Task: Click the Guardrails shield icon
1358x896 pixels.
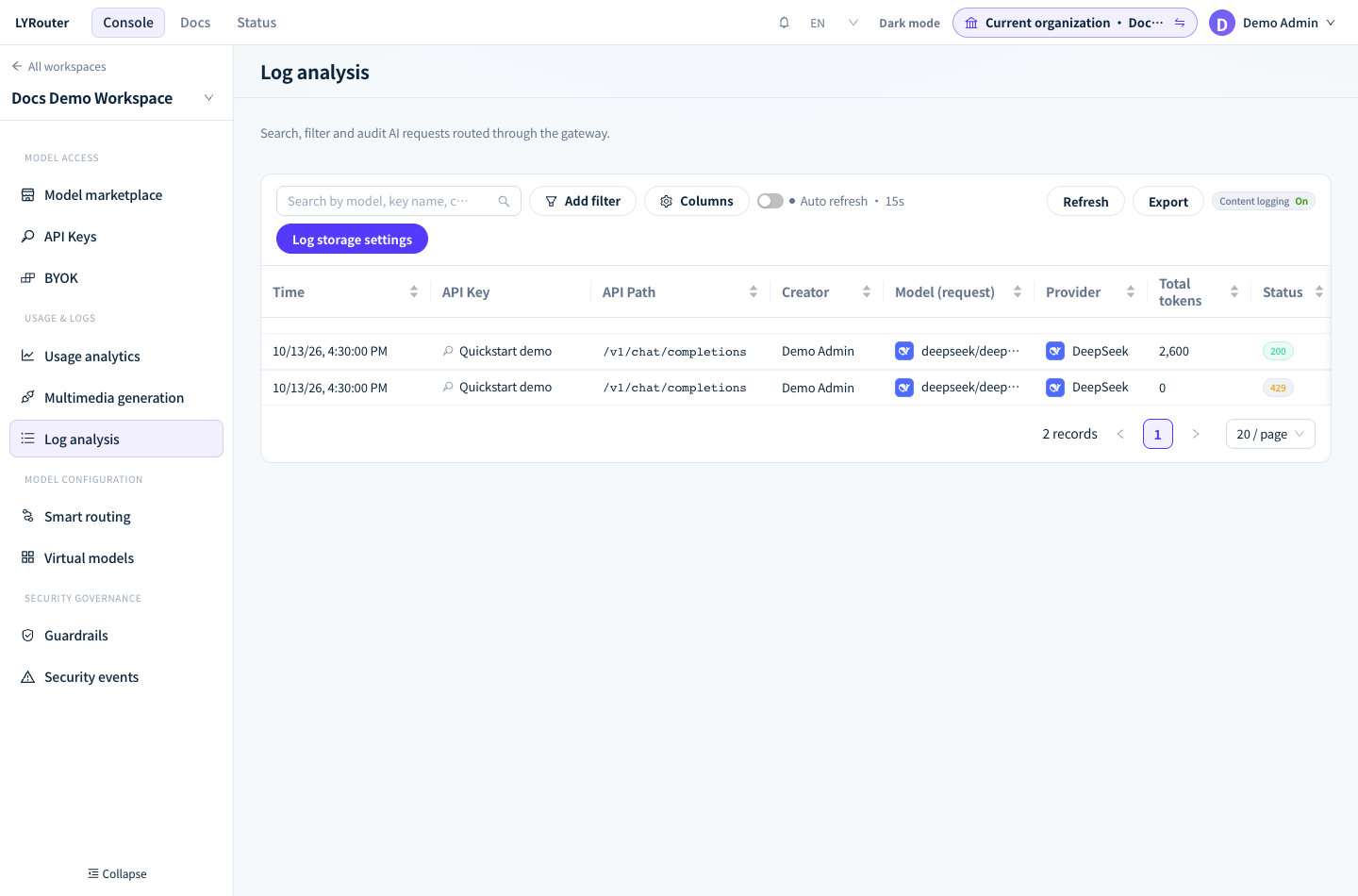Action: click(x=27, y=636)
